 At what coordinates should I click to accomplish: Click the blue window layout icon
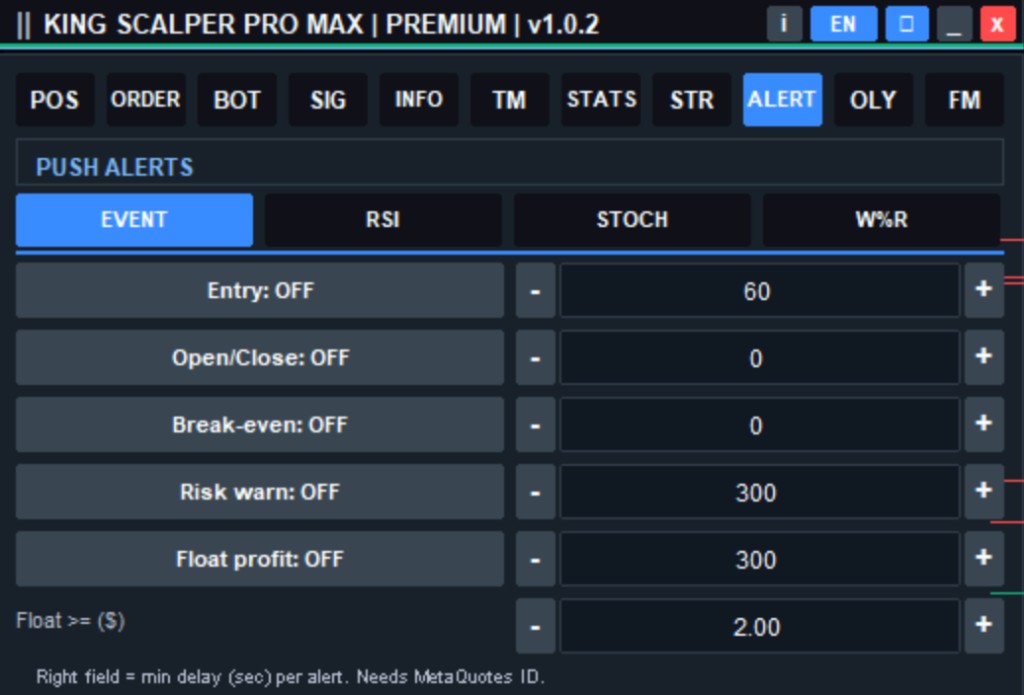click(x=906, y=24)
